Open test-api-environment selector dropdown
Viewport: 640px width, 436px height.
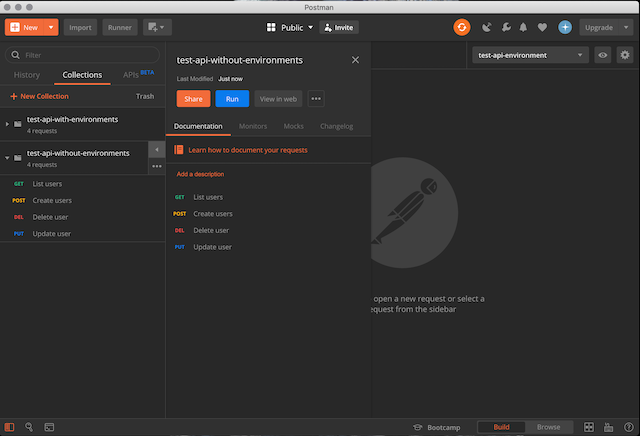530,55
